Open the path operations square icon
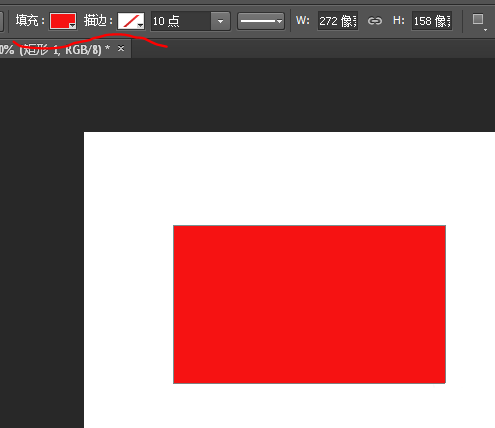This screenshot has height=428, width=495. tap(478, 19)
